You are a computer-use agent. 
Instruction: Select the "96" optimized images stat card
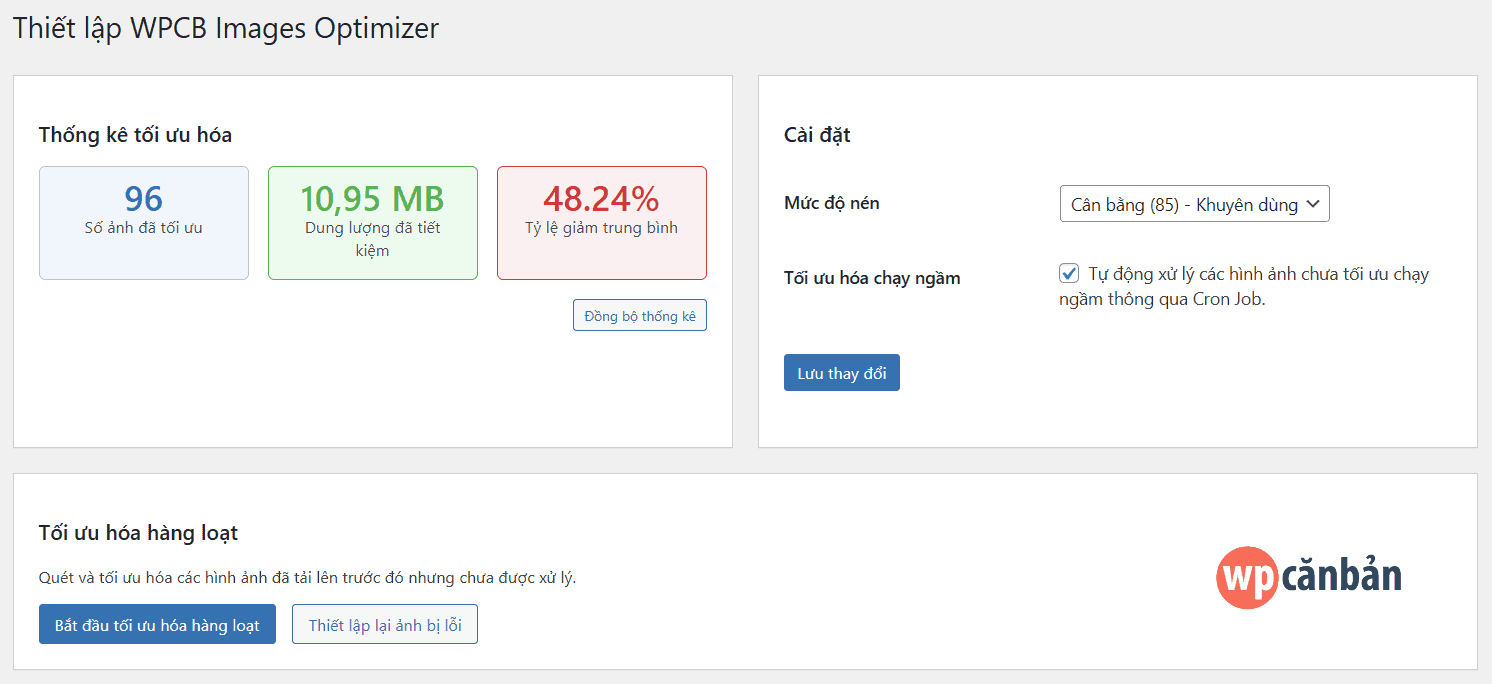point(143,222)
